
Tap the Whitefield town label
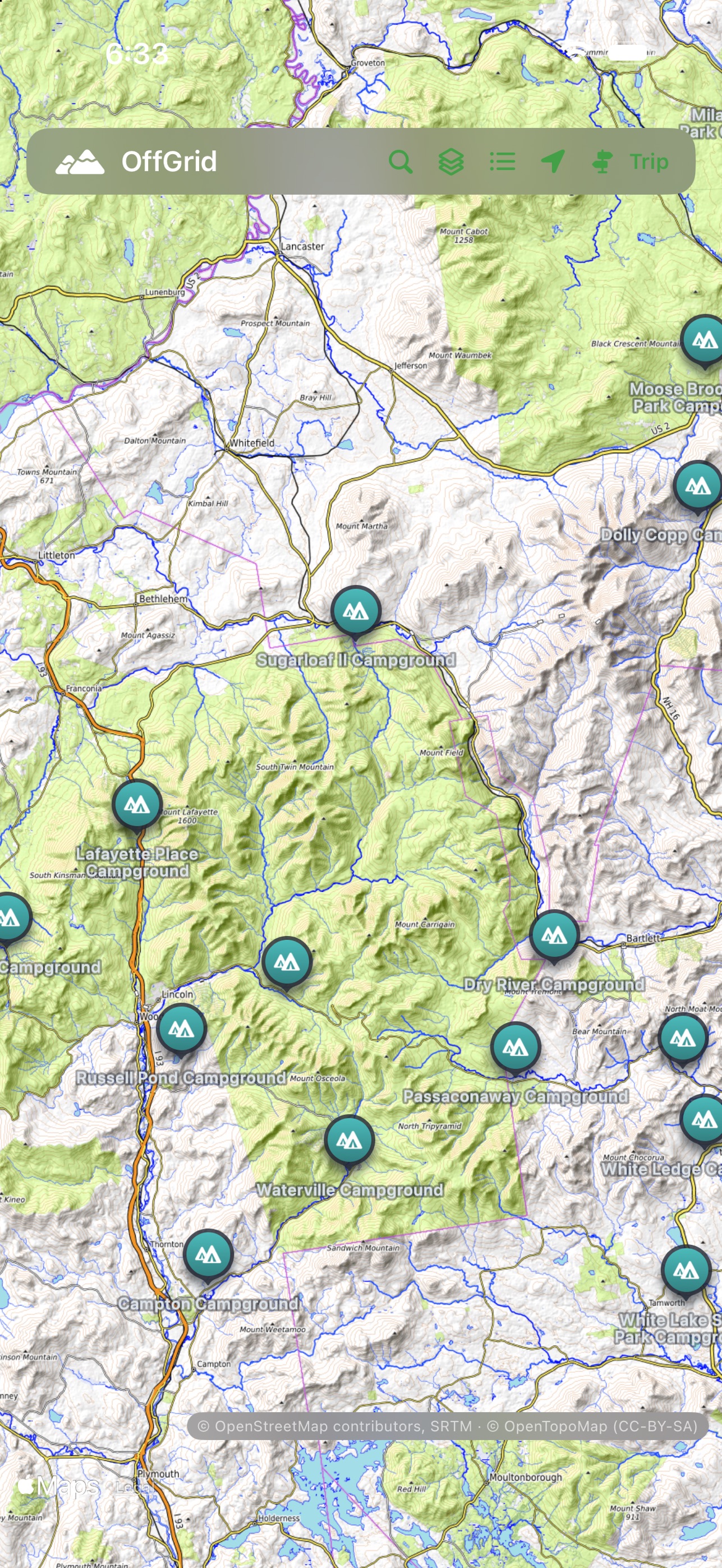pyautogui.click(x=252, y=443)
